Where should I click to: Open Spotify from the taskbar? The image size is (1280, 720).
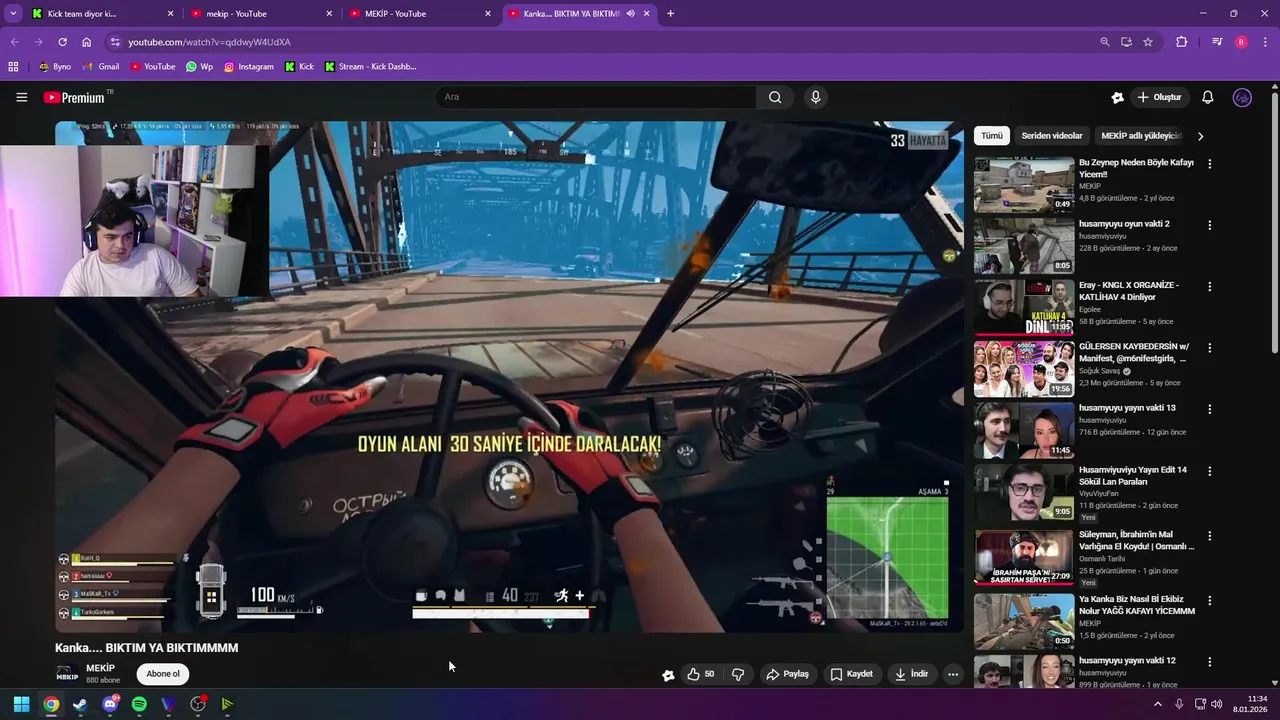point(139,704)
